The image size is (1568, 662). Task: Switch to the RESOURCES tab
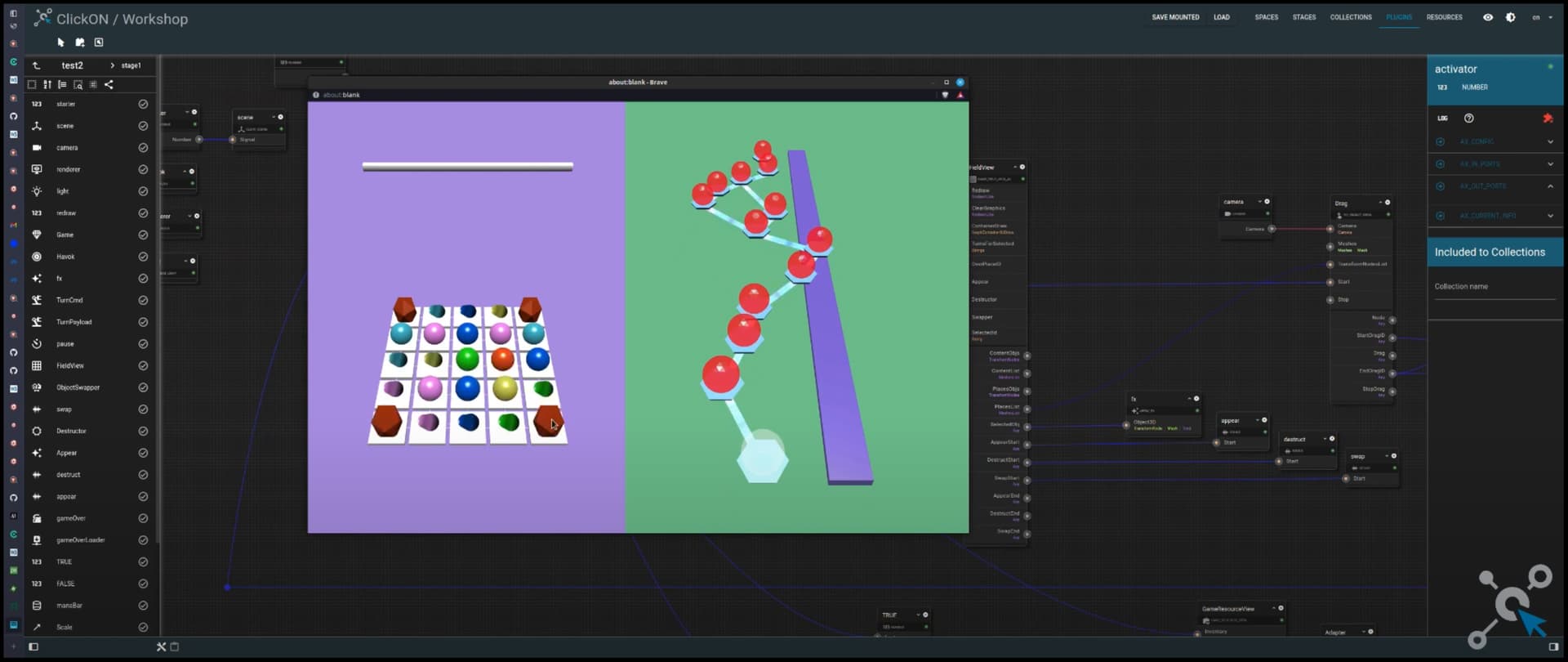(x=1444, y=17)
